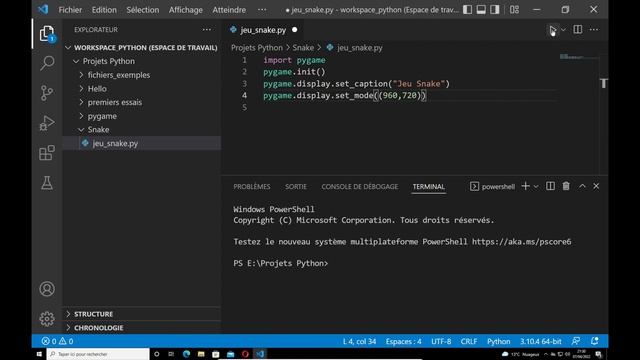640x360 pixels.
Task: Open Microsoft Edge from taskbar
Action: pos(187,354)
